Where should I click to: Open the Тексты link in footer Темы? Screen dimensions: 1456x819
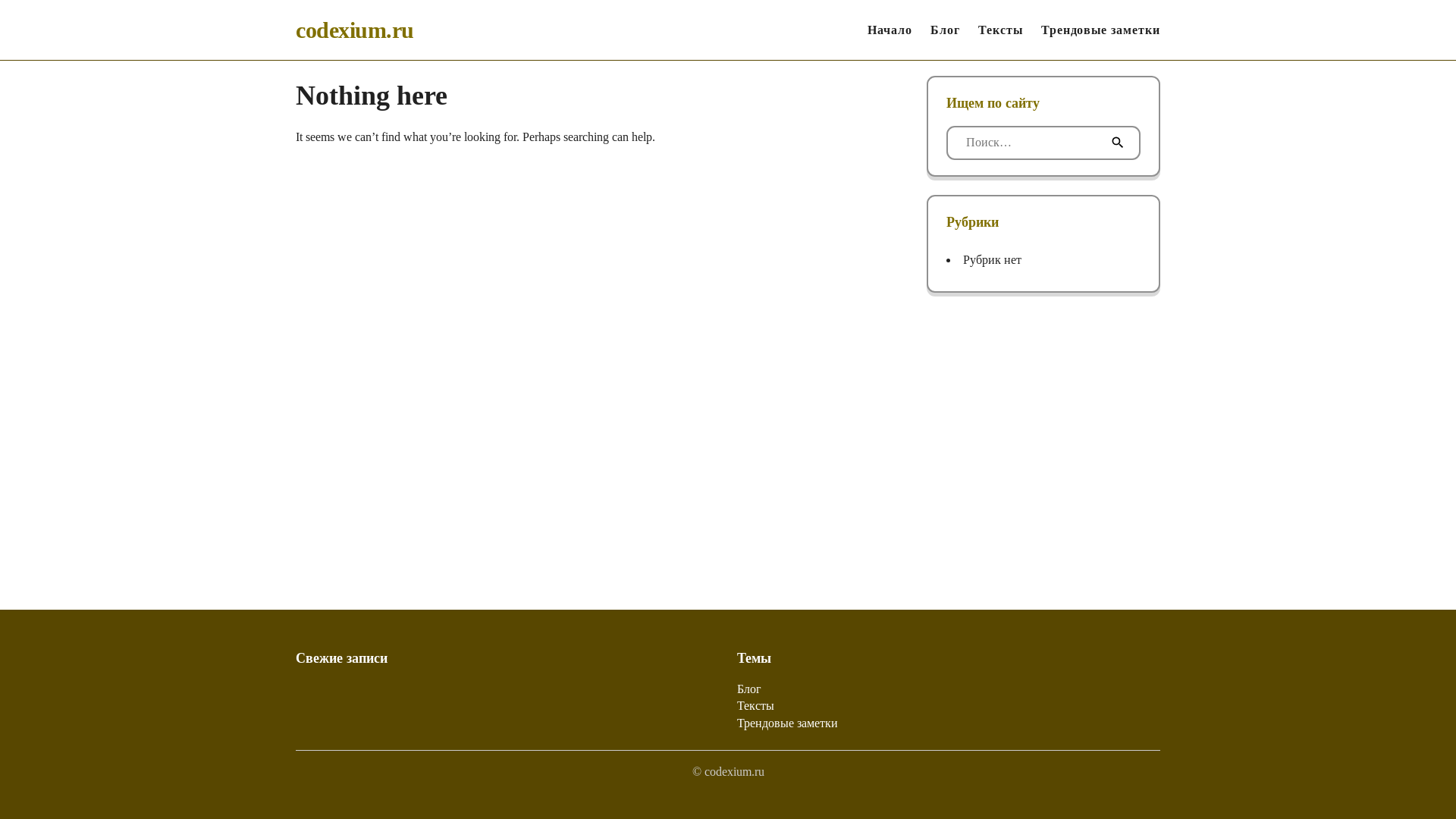[755, 706]
